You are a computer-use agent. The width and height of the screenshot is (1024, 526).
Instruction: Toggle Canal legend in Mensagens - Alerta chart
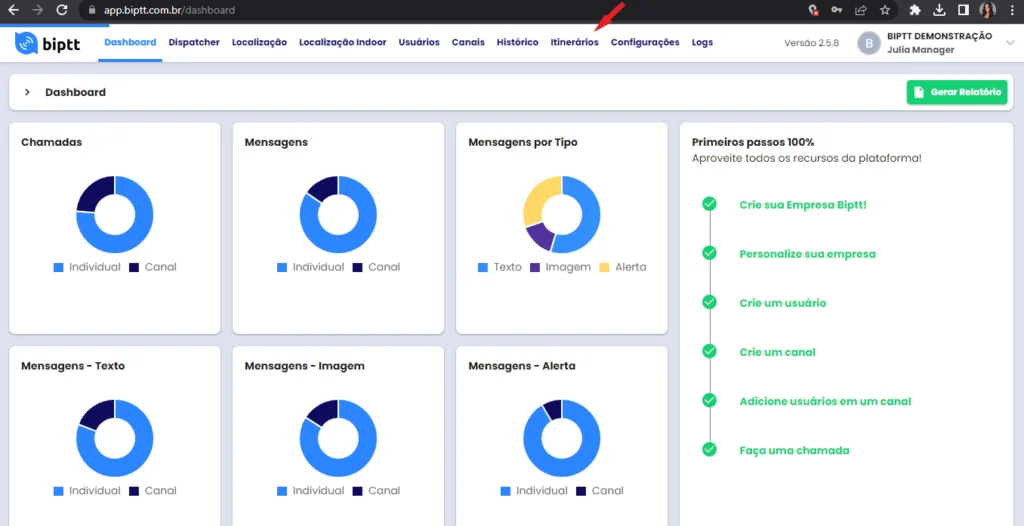600,491
